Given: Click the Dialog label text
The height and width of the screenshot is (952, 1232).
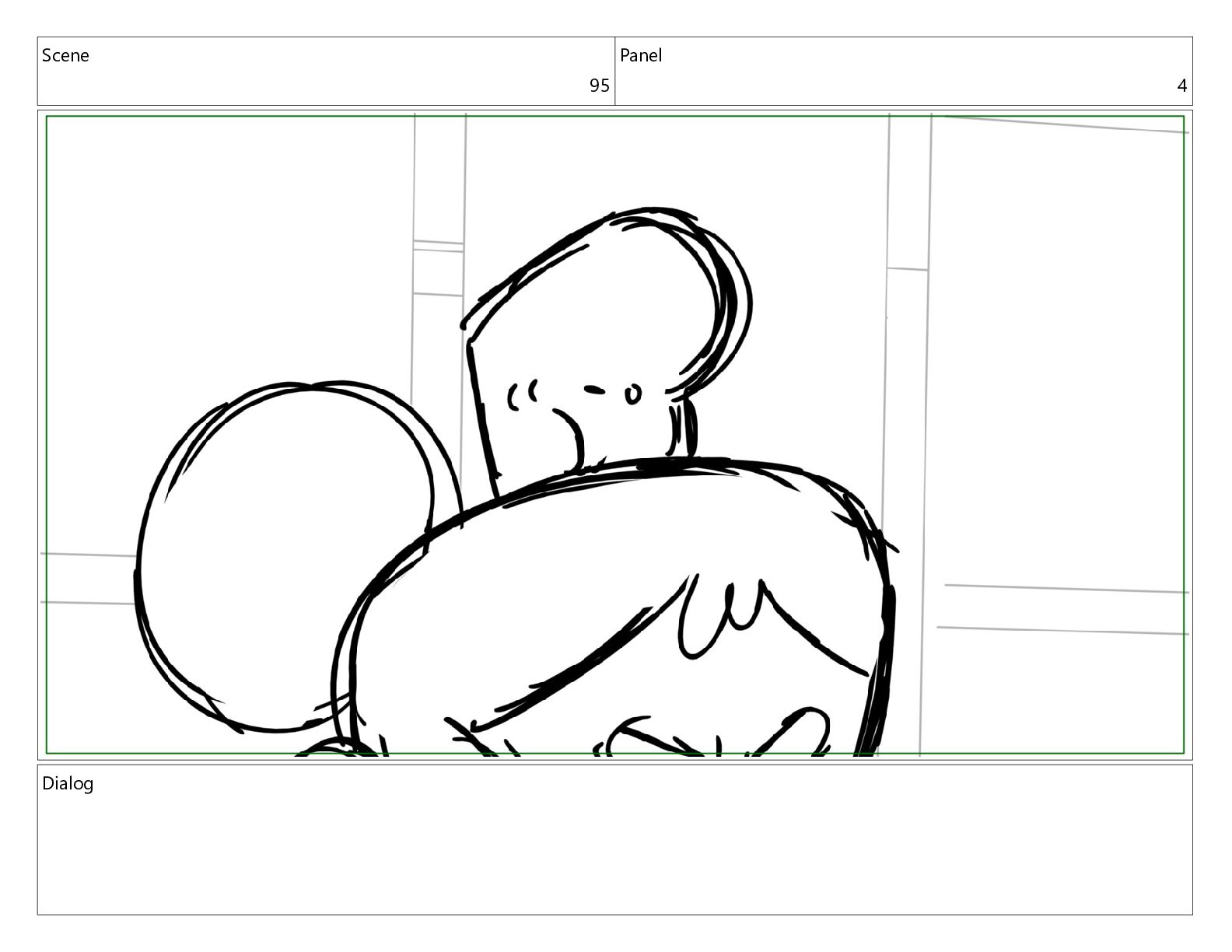Looking at the screenshot, I should [68, 783].
